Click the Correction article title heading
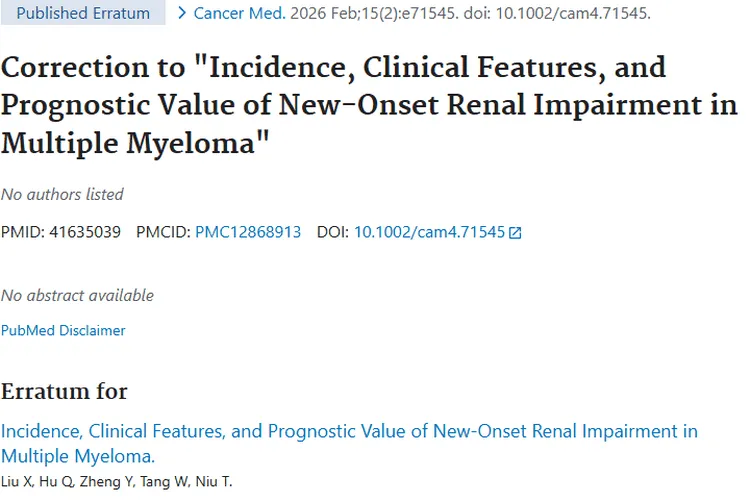 coord(369,106)
